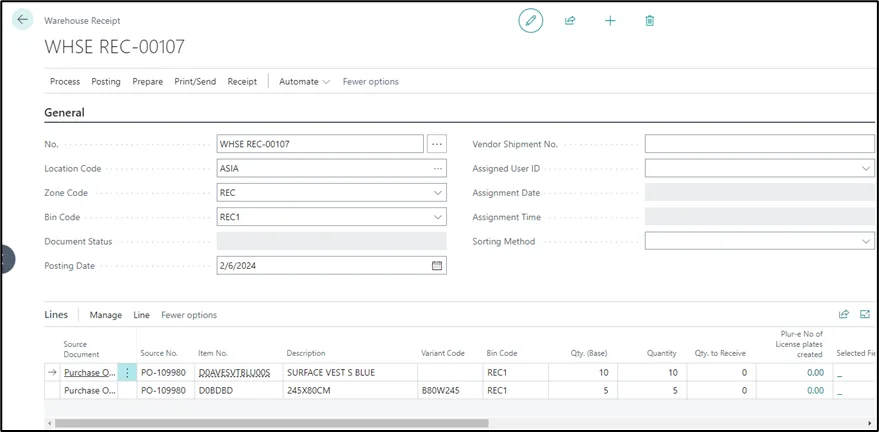The image size is (879, 432).
Task: Open the Print/Send menu
Action: pyautogui.click(x=195, y=81)
